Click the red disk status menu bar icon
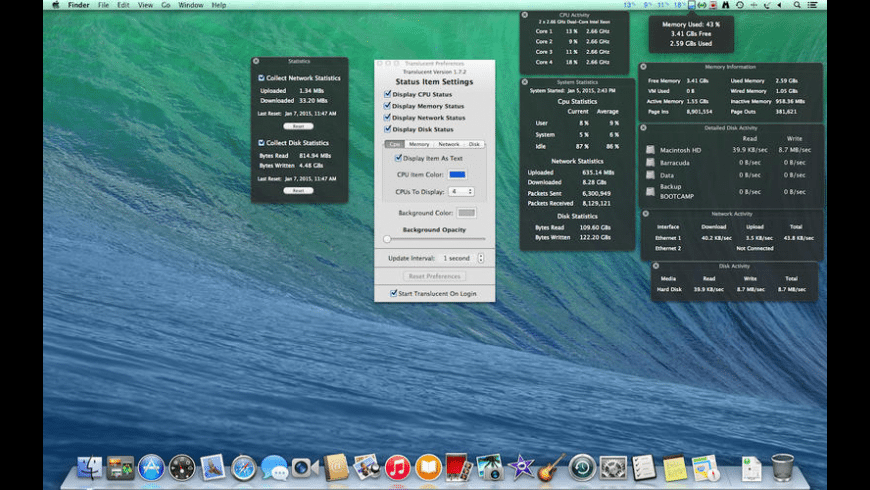Viewport: 870px width, 490px height. [713, 4]
